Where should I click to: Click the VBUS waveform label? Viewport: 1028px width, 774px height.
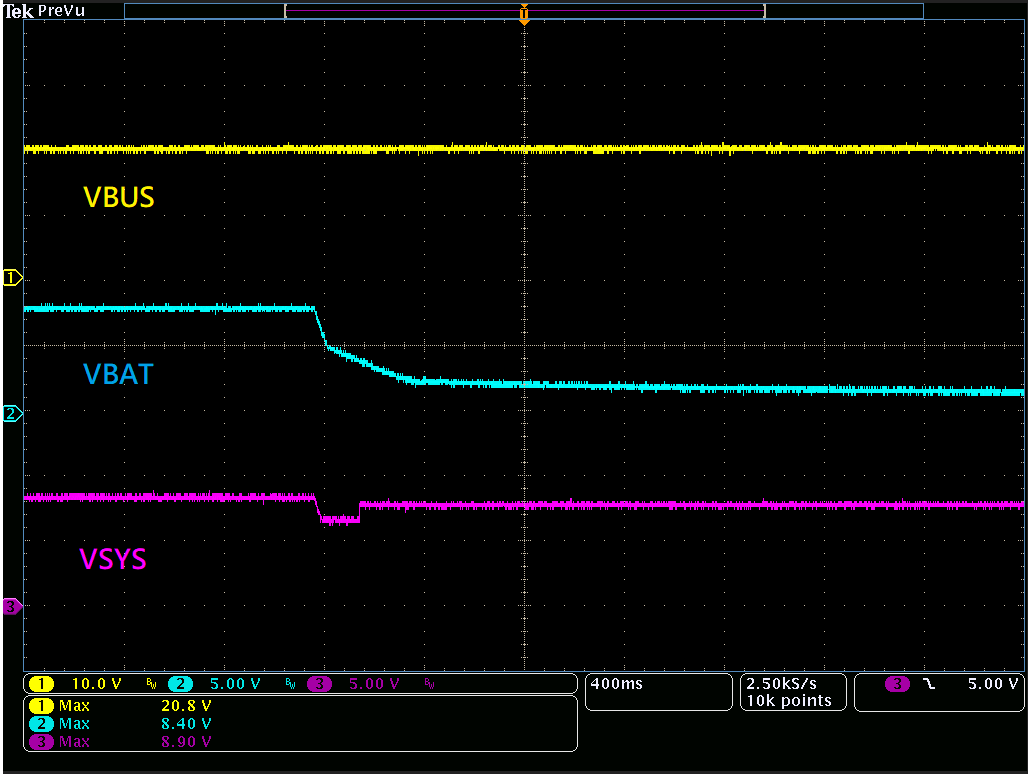(x=119, y=197)
